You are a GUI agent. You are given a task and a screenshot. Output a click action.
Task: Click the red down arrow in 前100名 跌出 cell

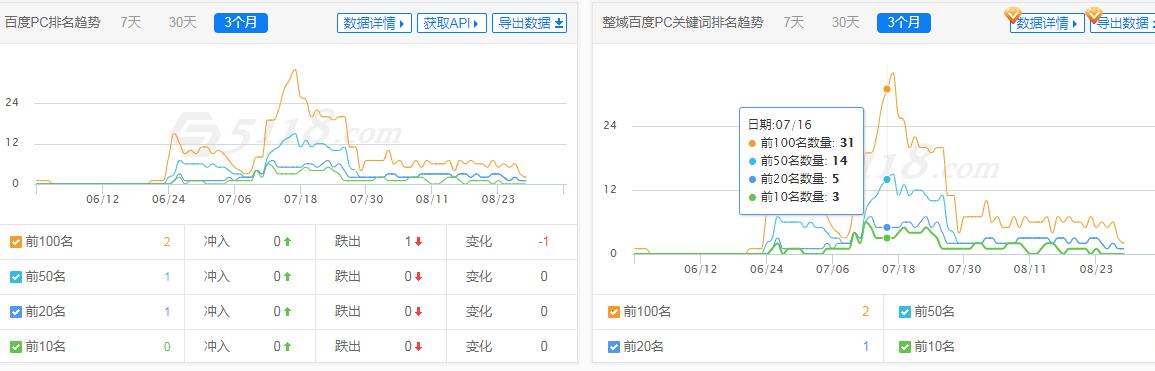point(418,241)
